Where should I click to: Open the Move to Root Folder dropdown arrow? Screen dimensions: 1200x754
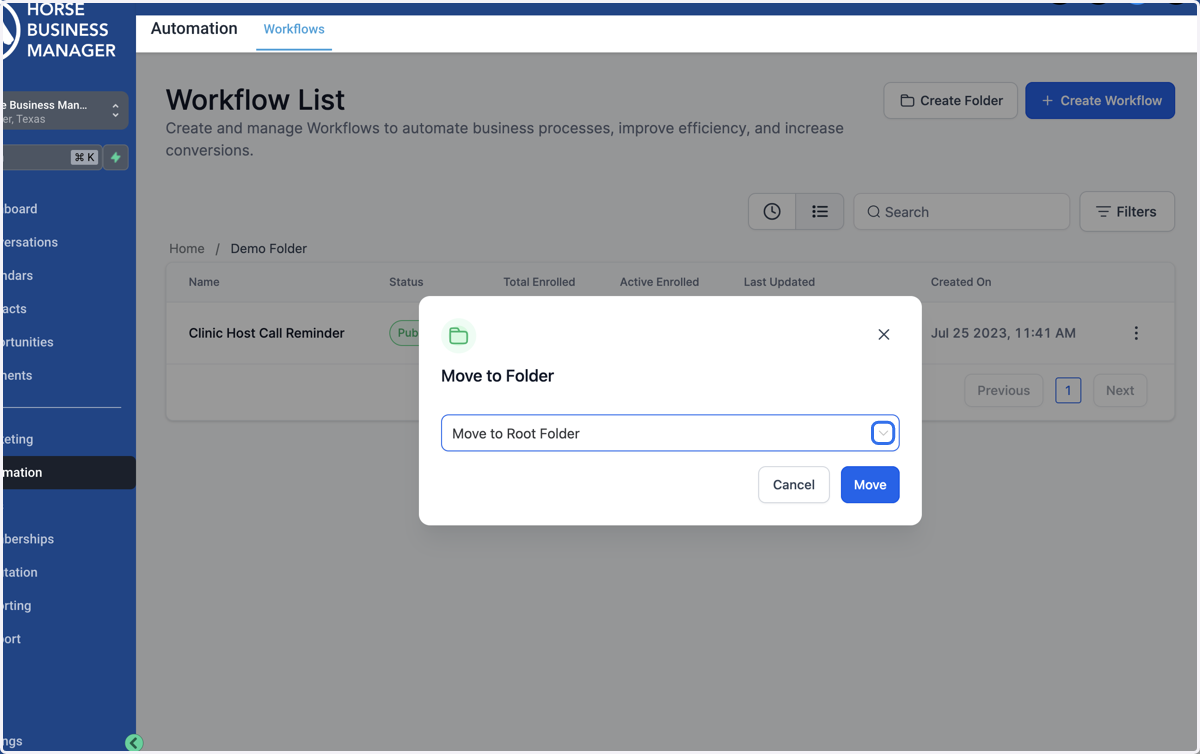[x=882, y=433]
